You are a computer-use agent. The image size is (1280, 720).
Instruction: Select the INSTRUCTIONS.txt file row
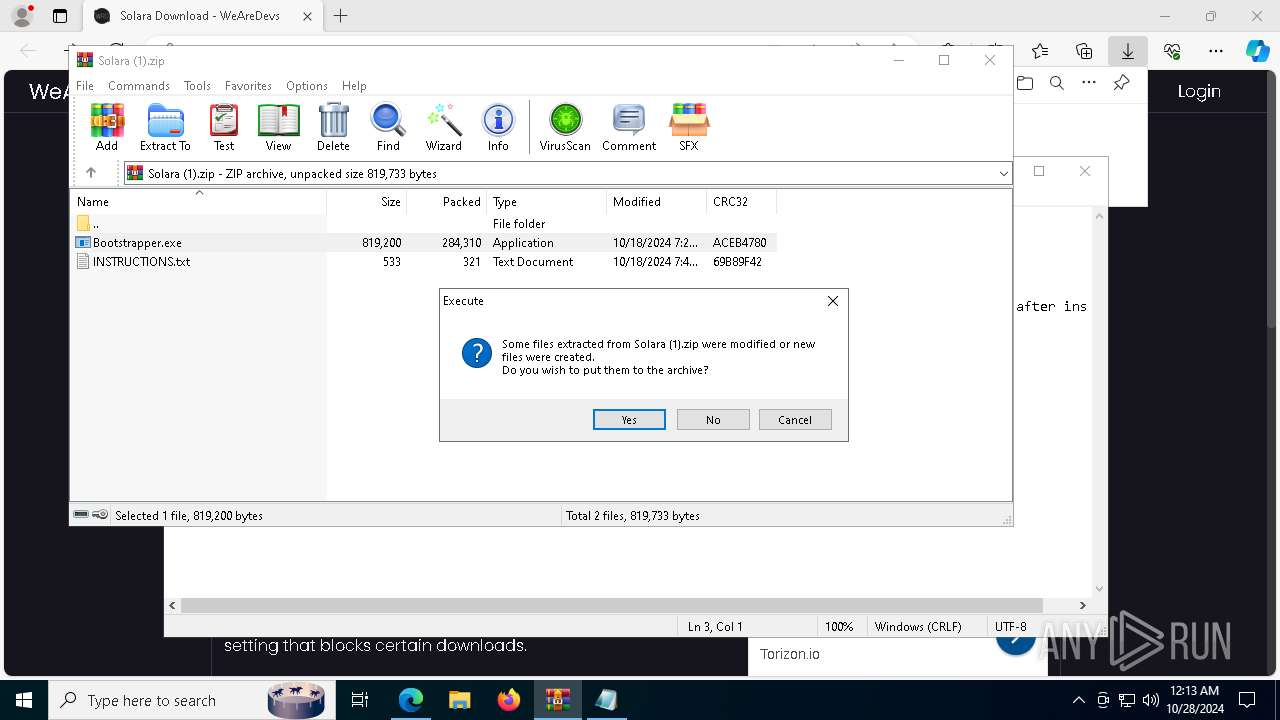tap(425, 262)
